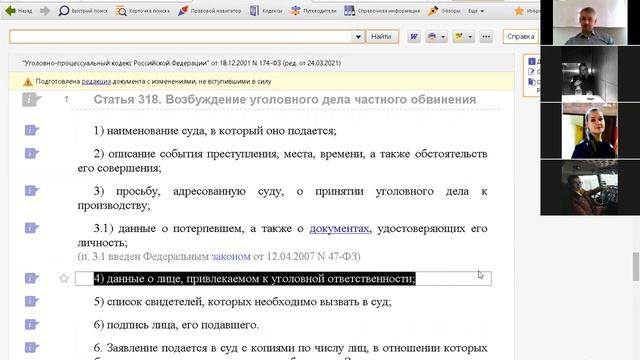
Task: Open info icon for item 6) подпись лица
Action: coord(32,324)
